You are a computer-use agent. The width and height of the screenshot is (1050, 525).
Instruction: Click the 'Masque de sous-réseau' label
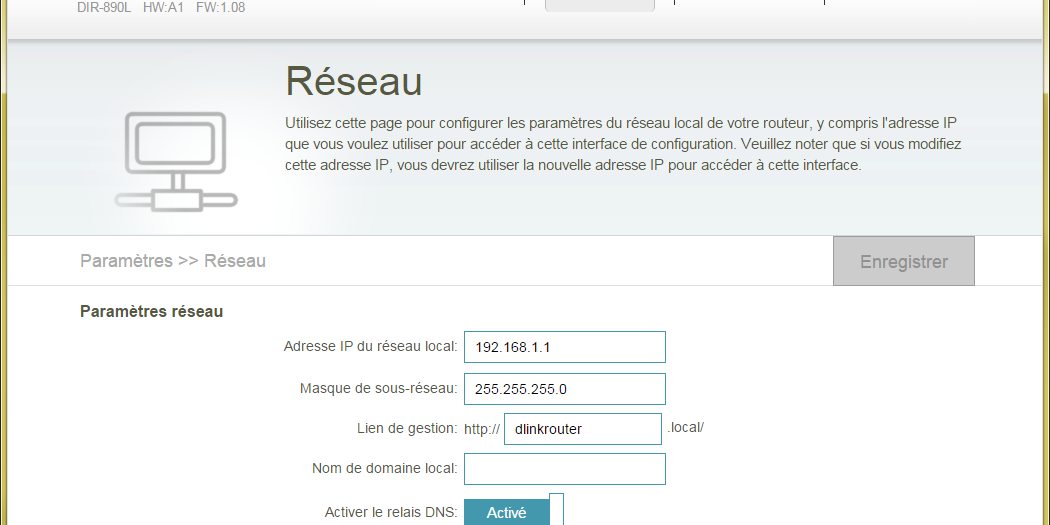click(378, 389)
